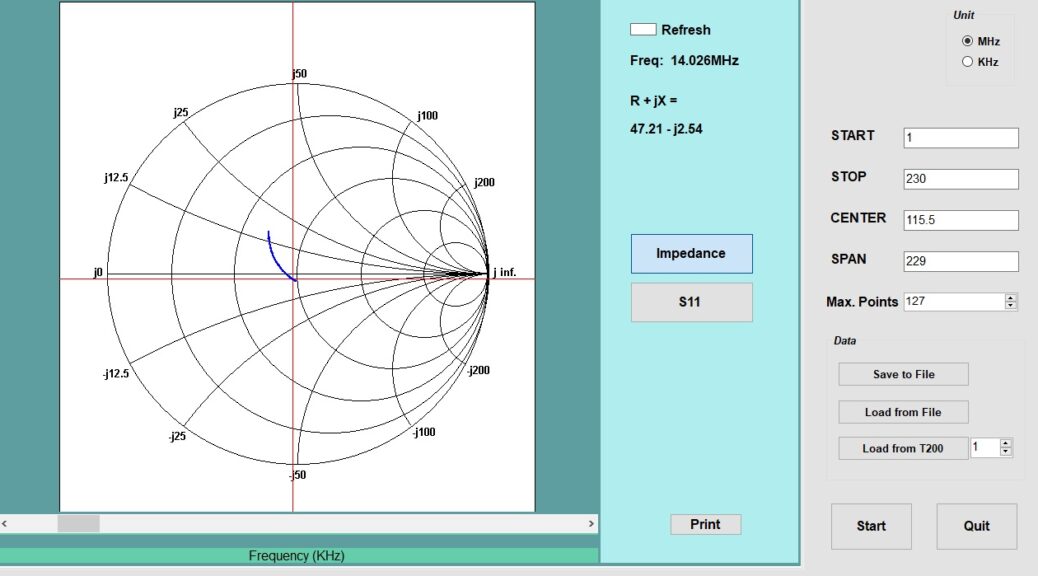Screen dimensions: 1038x576
Task: Click the CENTER frequency field
Action: click(960, 220)
